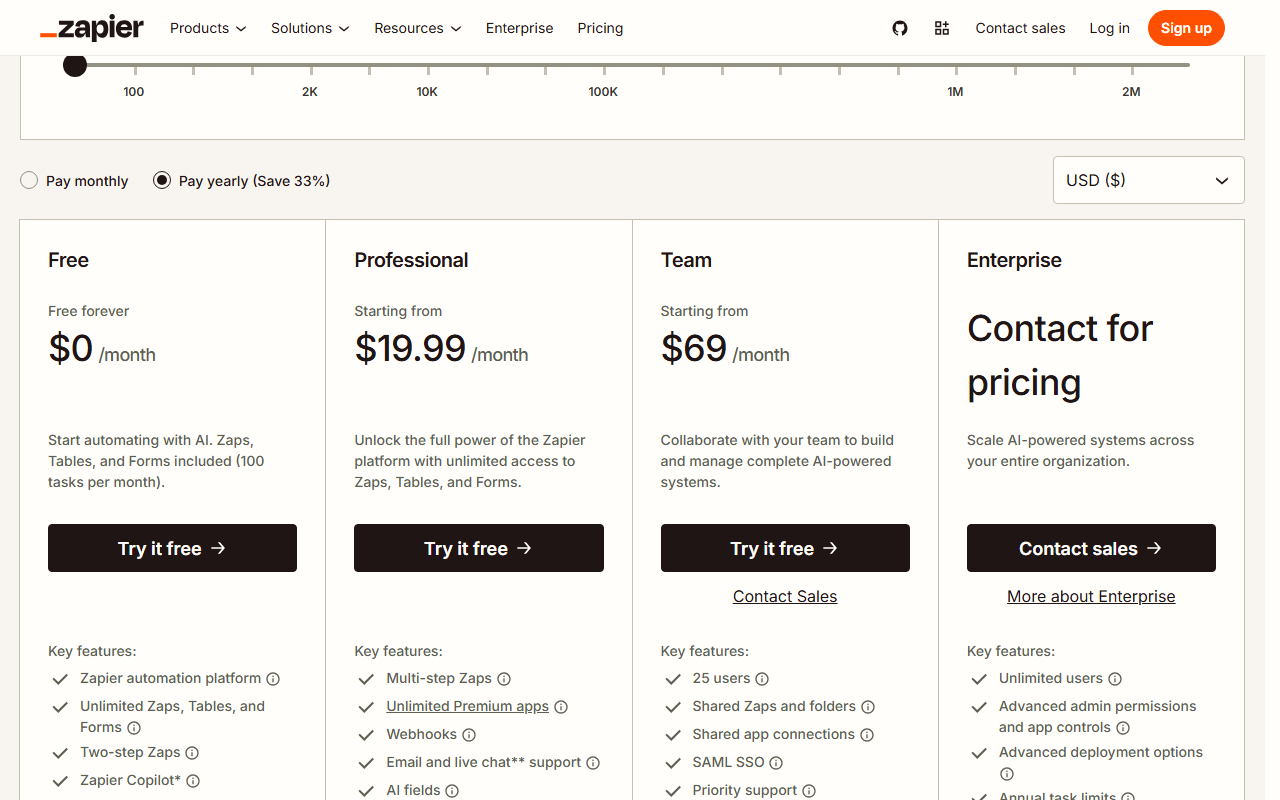This screenshot has width=1280, height=800.
Task: Select the Pay yearly (Save 33%) option
Action: click(162, 181)
